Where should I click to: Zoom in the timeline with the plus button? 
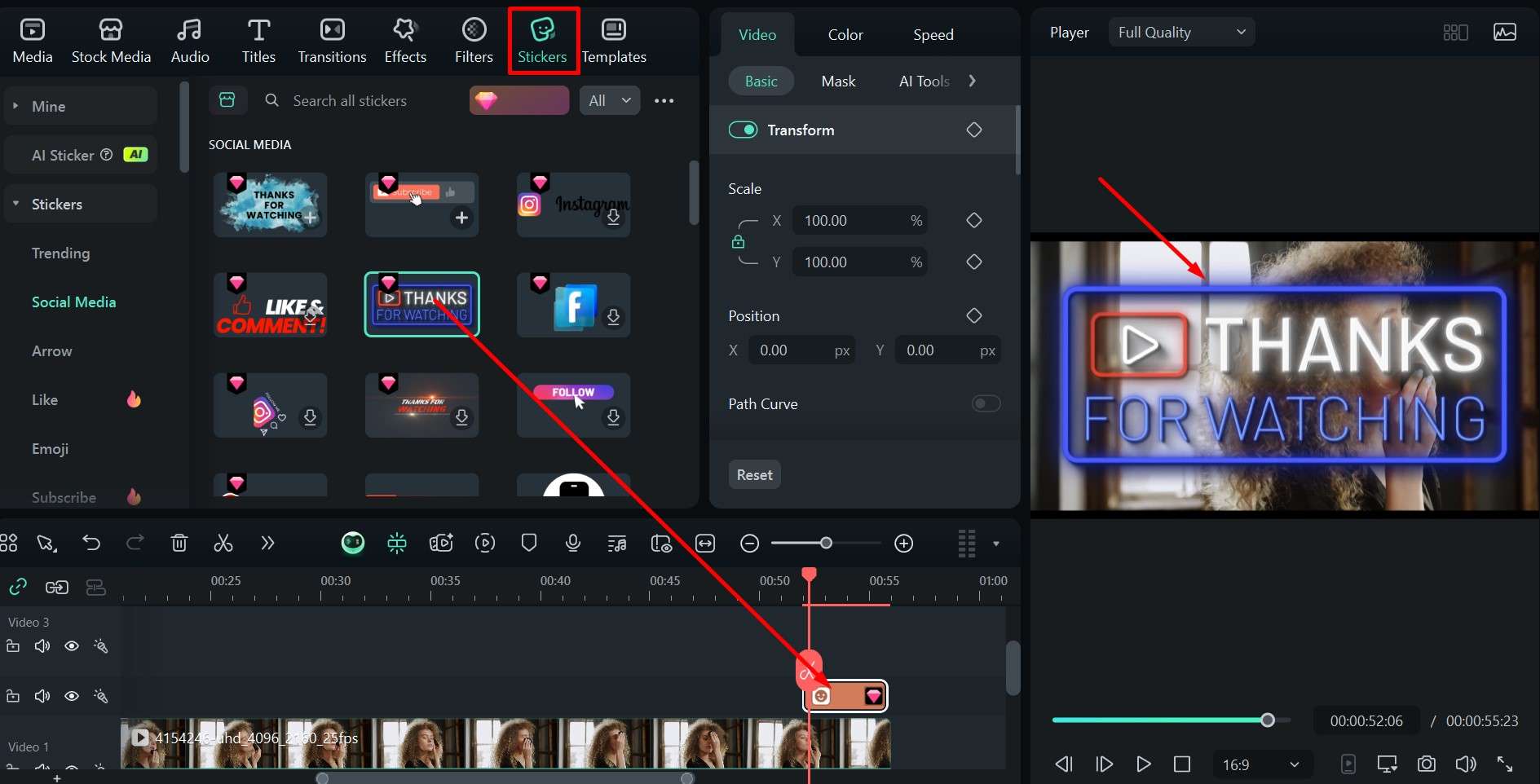(x=904, y=544)
